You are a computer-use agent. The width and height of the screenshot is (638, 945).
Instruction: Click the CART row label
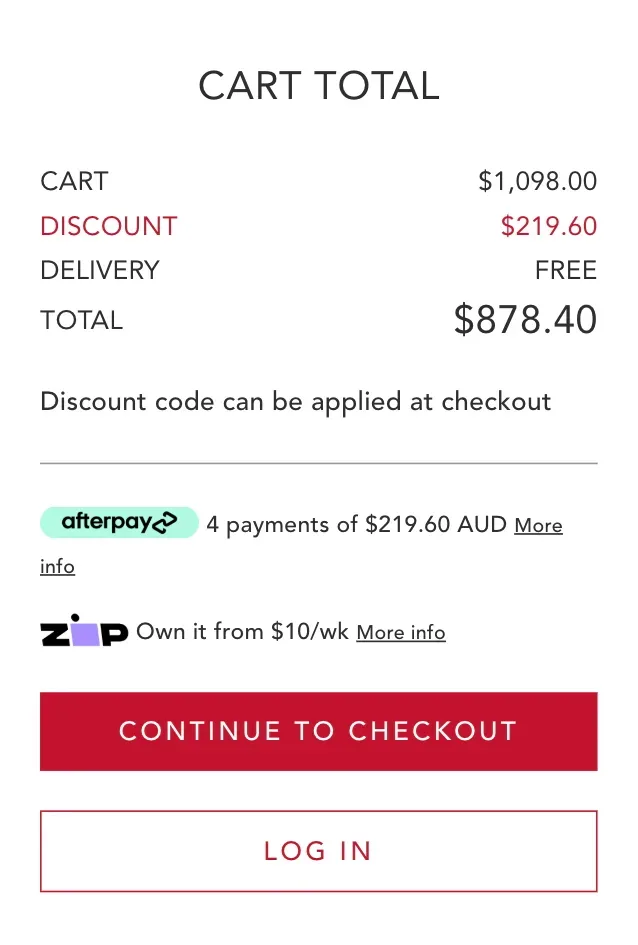click(73, 181)
